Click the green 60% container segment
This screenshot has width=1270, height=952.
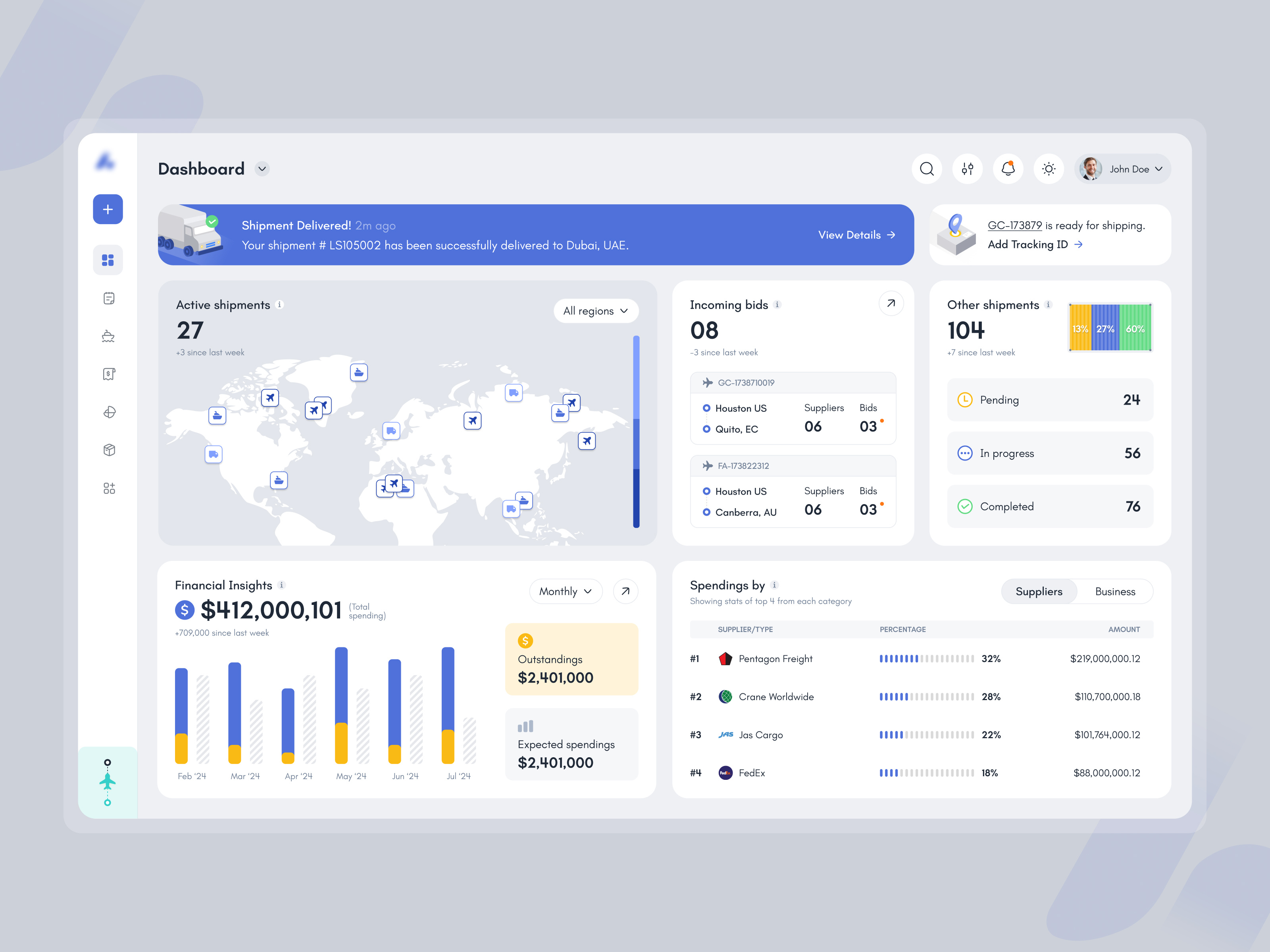click(x=1135, y=328)
